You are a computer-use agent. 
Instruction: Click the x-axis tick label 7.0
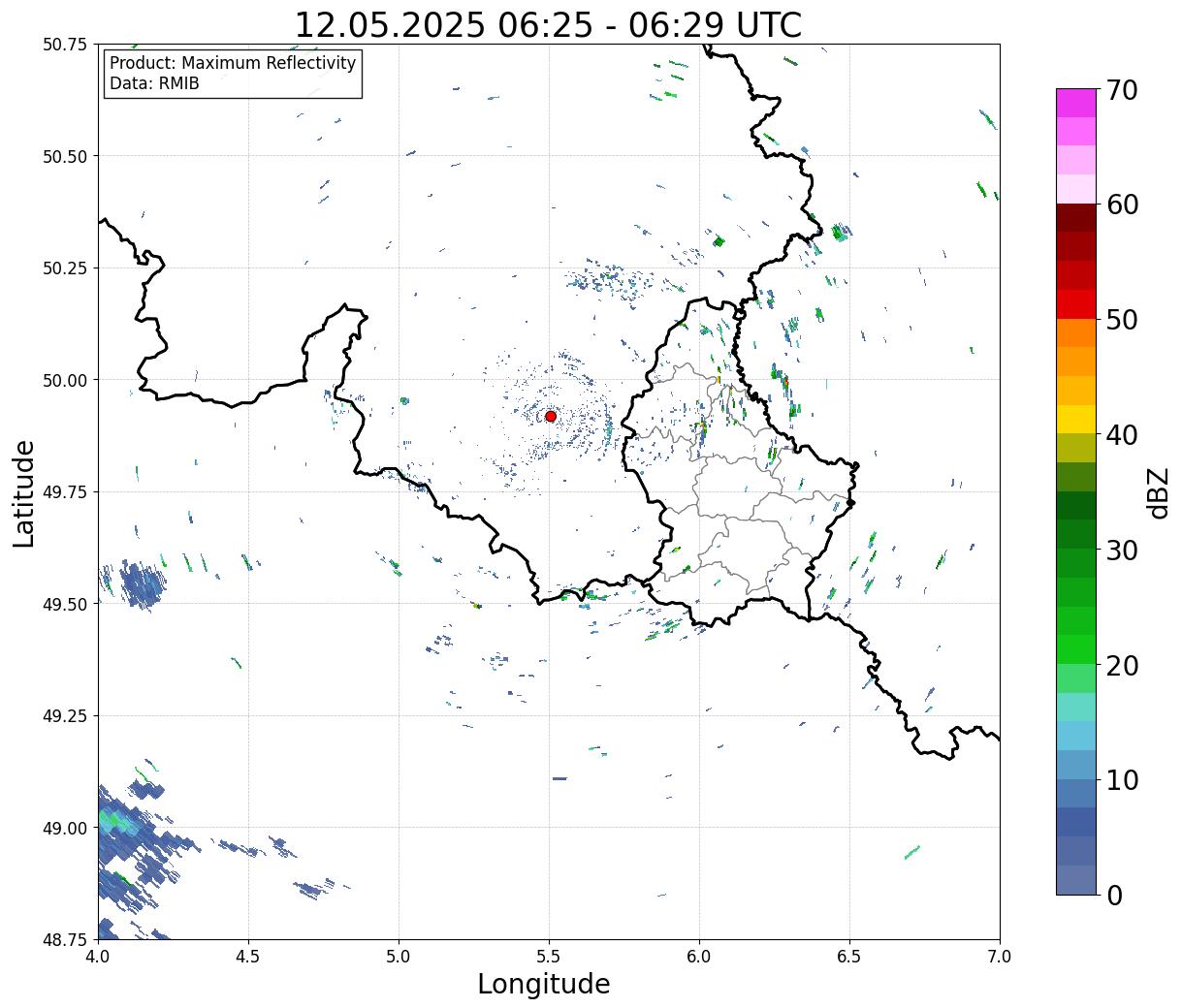point(1000,956)
